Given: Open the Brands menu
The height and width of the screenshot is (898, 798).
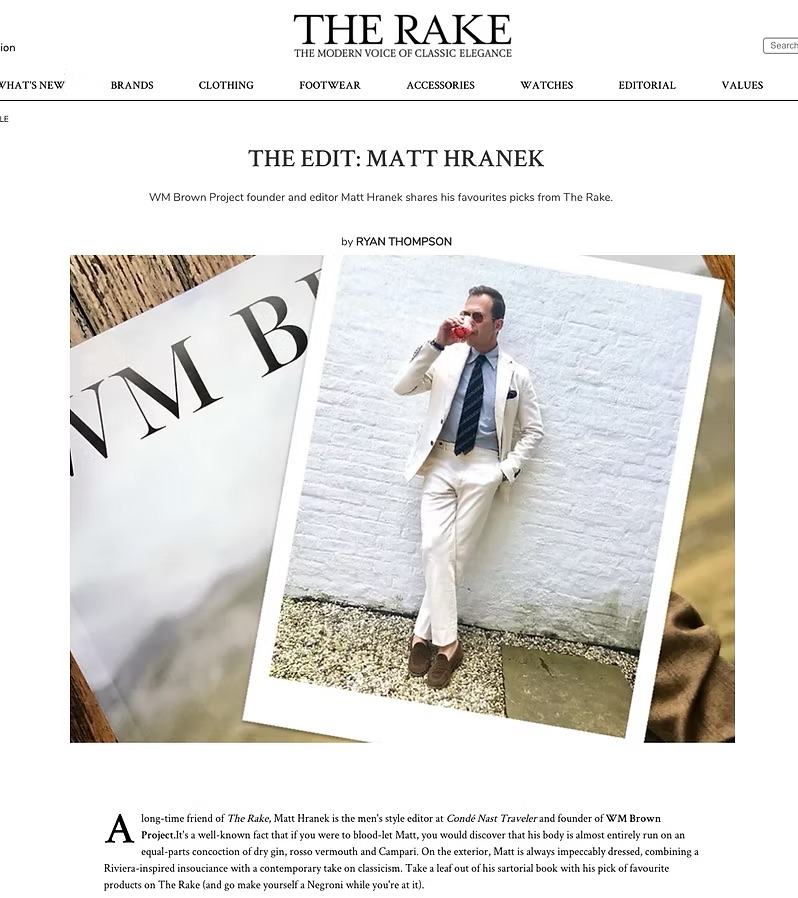Looking at the screenshot, I should click(x=132, y=85).
